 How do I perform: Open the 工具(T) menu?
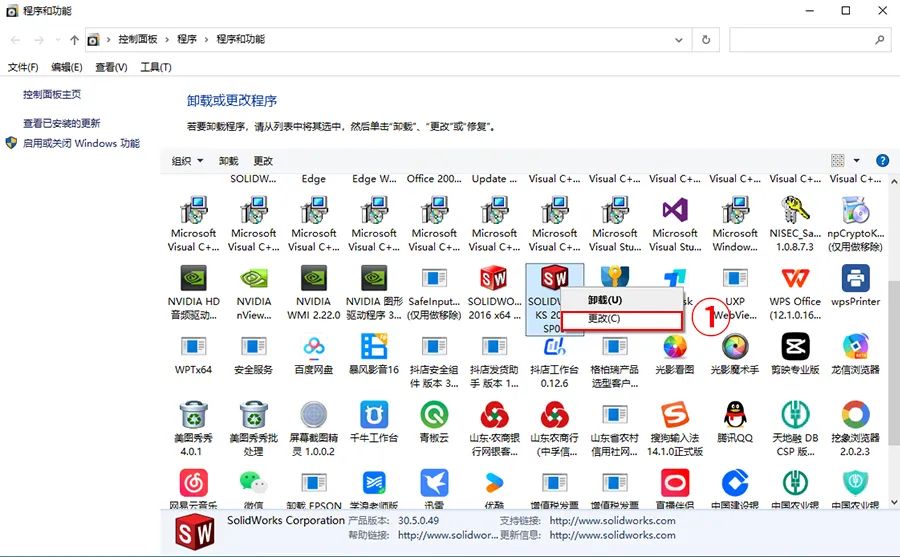pyautogui.click(x=156, y=67)
